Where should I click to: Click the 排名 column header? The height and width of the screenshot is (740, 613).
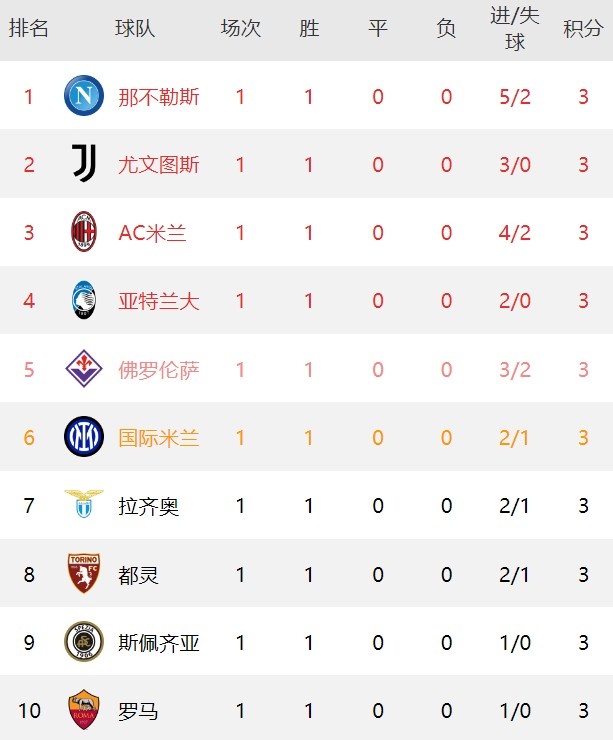(29, 29)
